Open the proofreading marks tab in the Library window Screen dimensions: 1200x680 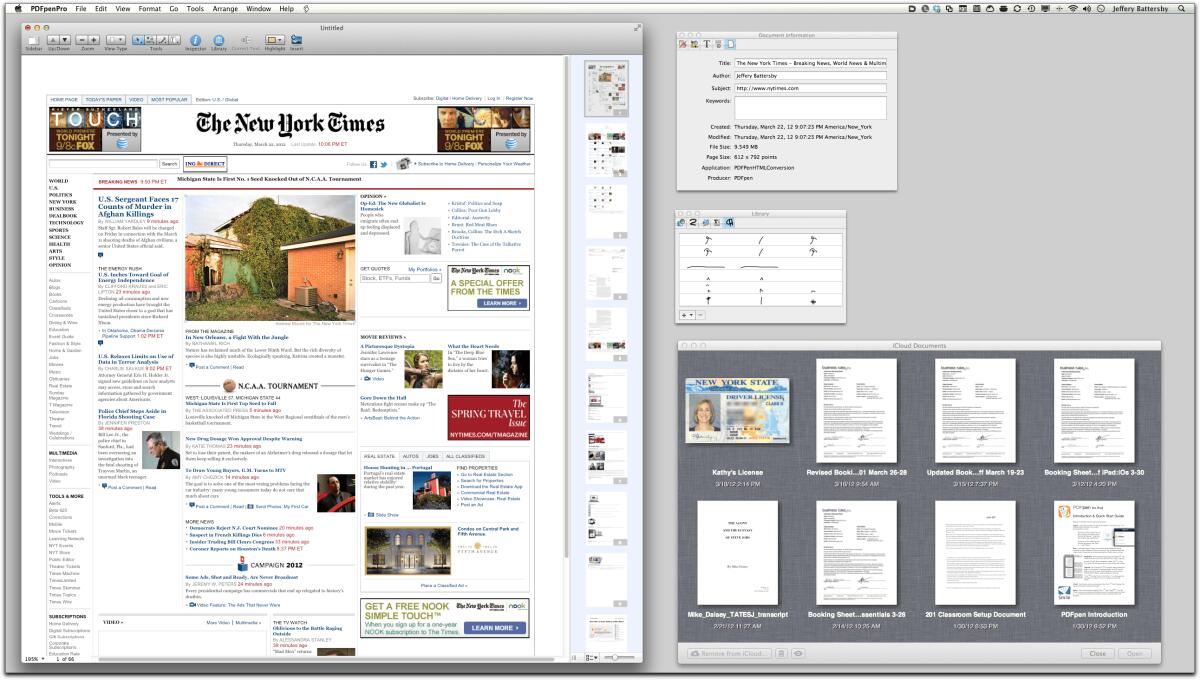729,222
